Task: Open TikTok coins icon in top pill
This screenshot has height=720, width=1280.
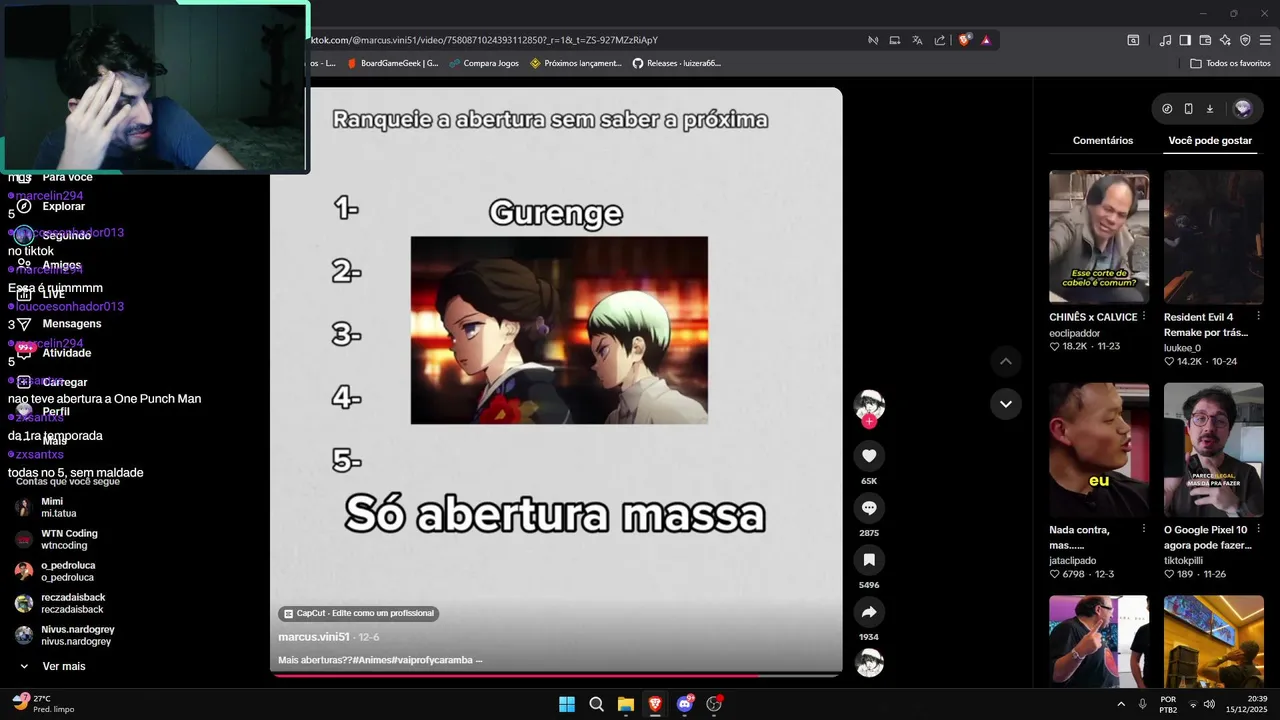Action: pyautogui.click(x=1167, y=109)
